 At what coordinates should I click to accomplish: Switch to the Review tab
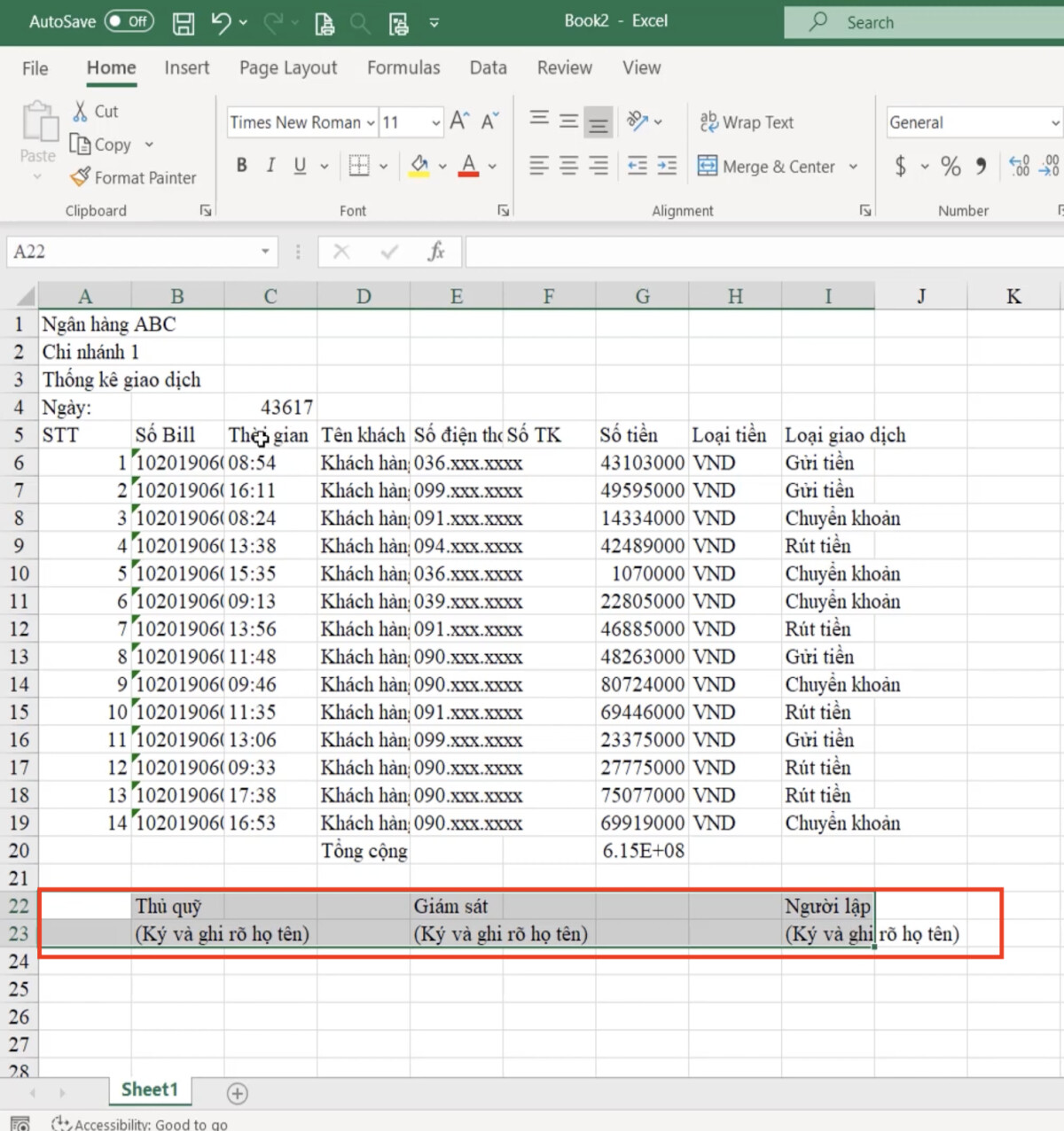pyautogui.click(x=565, y=68)
